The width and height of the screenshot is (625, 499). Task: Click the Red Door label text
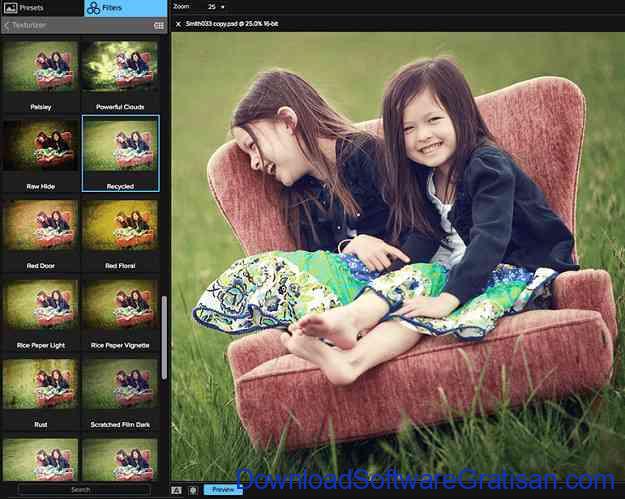click(x=41, y=265)
